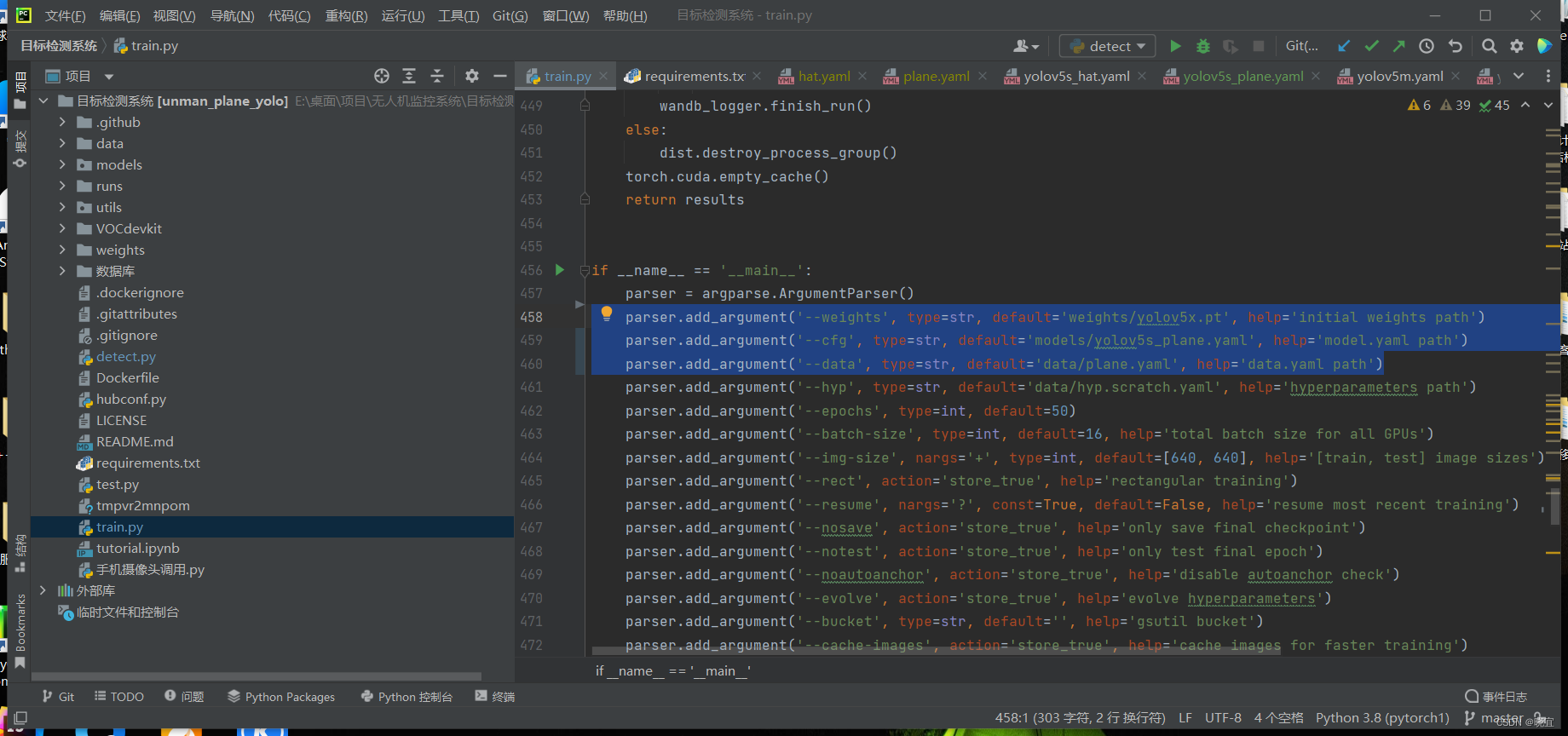Open the Python Packages tool window
Image resolution: width=1568 pixels, height=736 pixels.
pos(281,696)
